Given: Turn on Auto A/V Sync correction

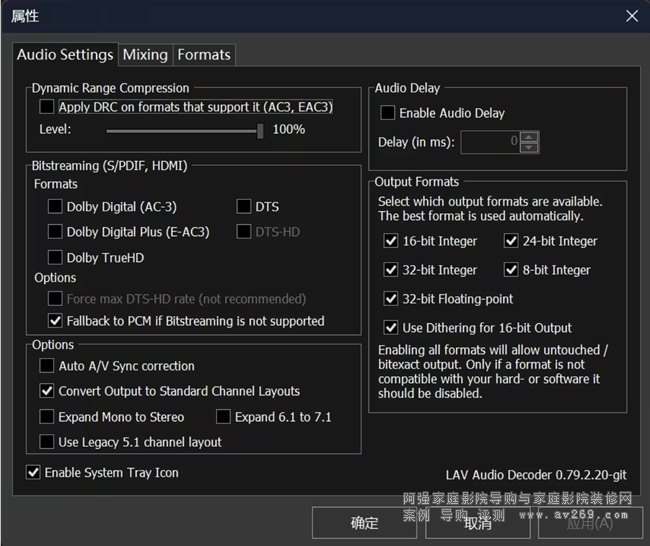Looking at the screenshot, I should 47,367.
